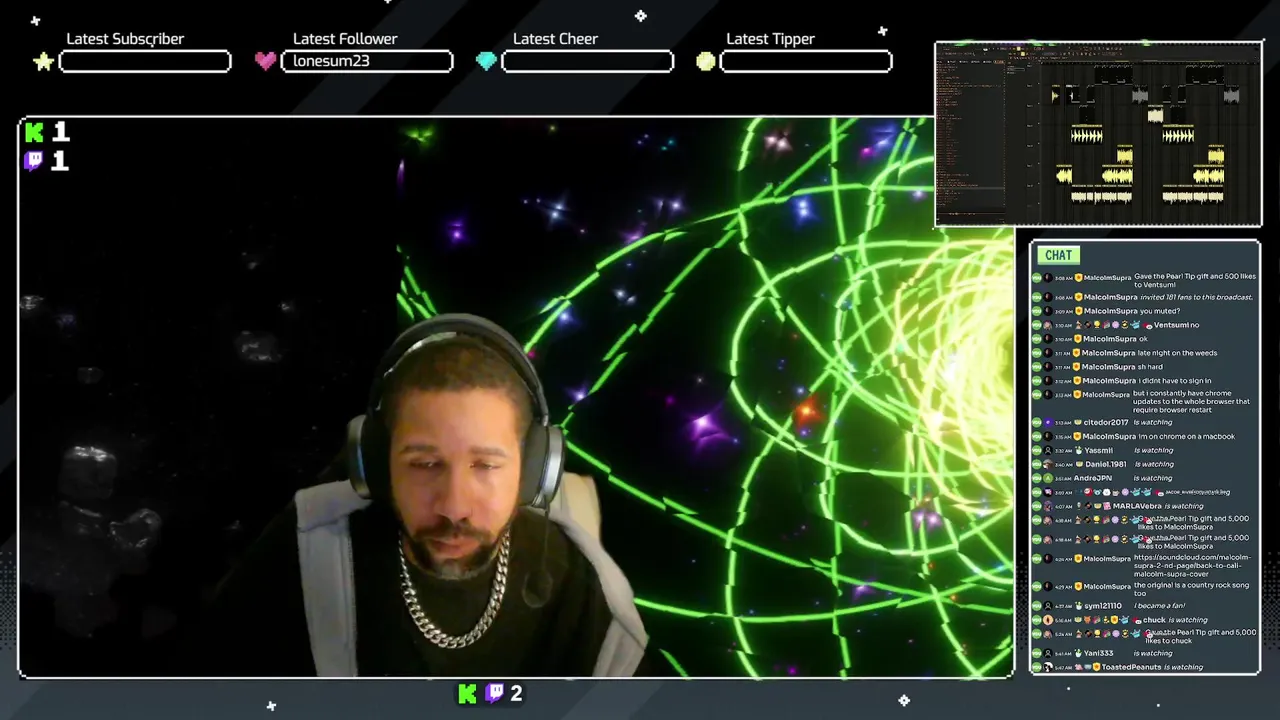Click the username AndreJPN in chat
The width and height of the screenshot is (1280, 720).
click(1093, 478)
